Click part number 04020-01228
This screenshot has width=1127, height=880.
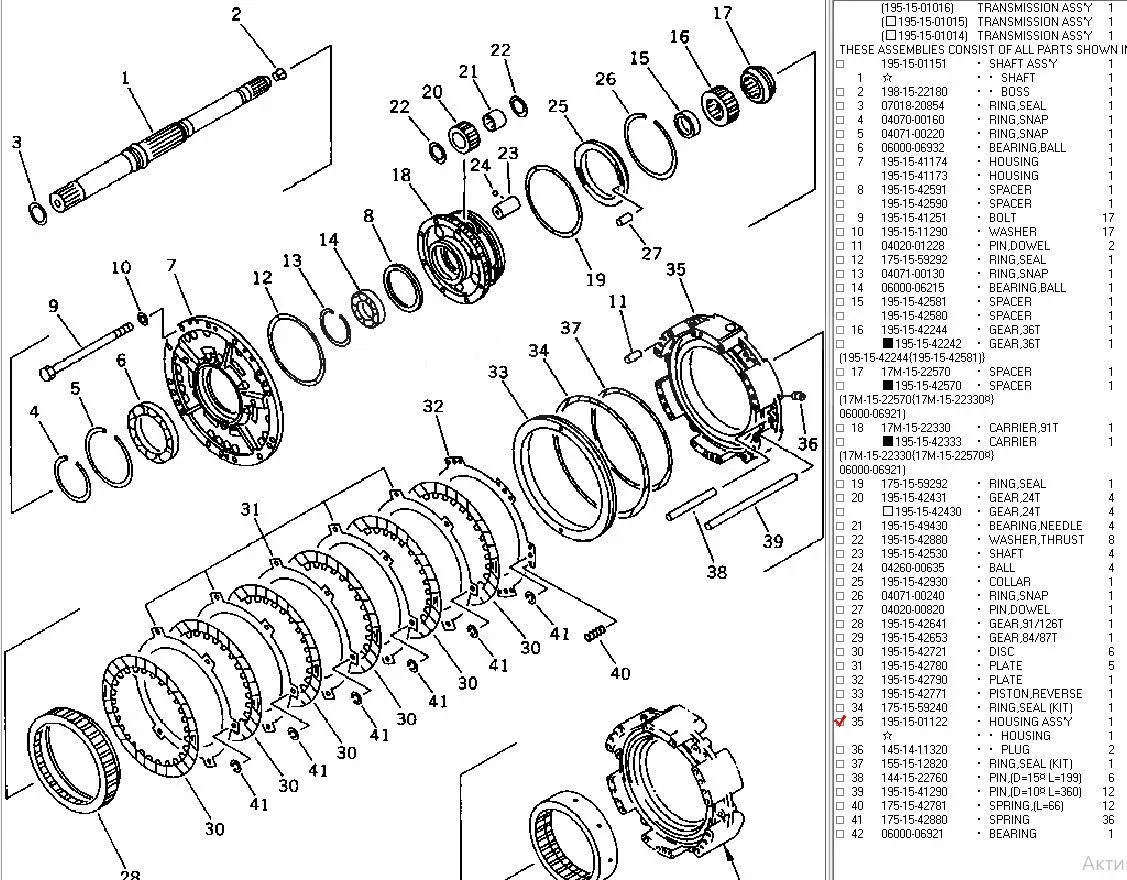click(x=914, y=246)
